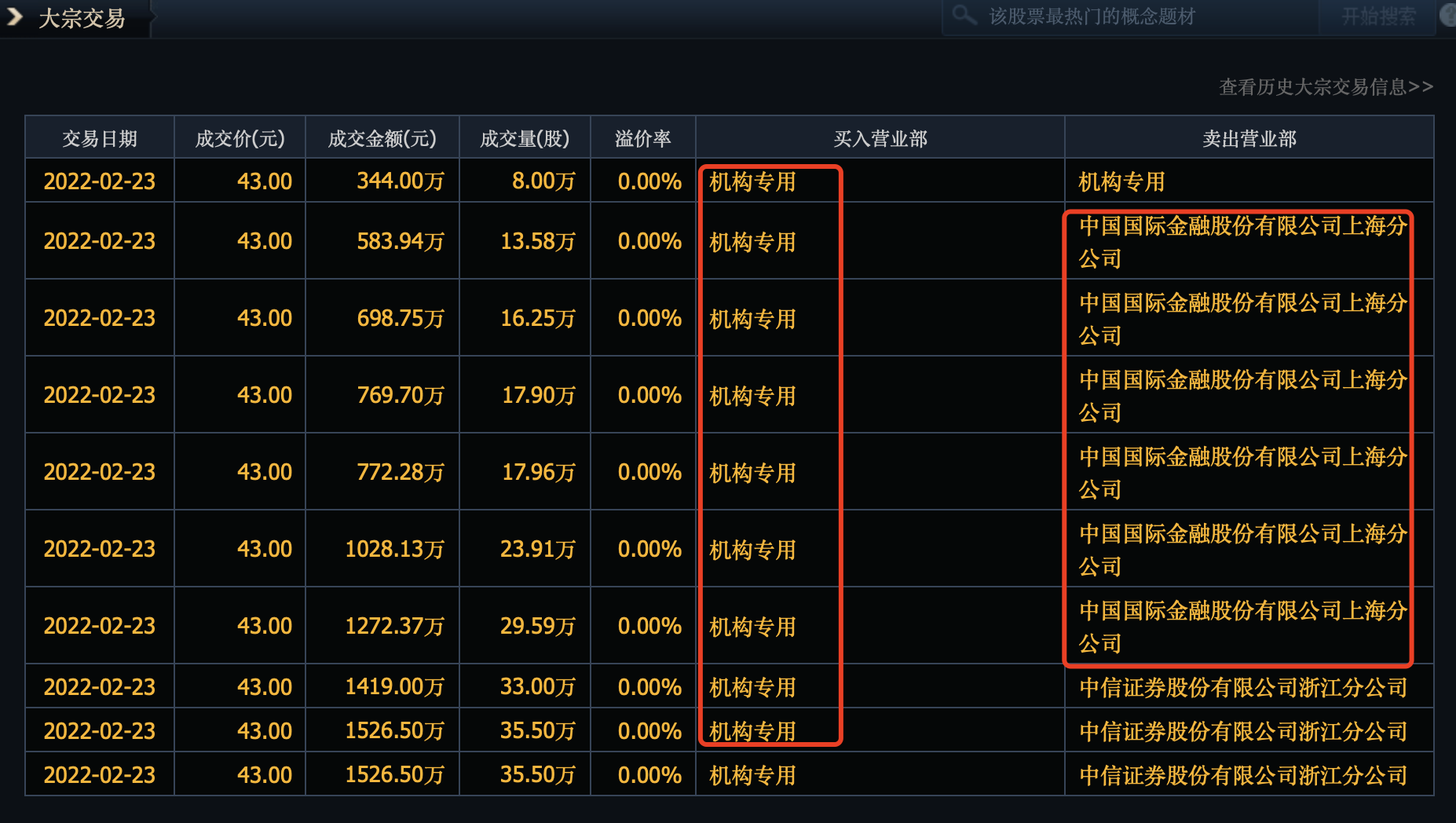Click the date 2022-02-23 in the 344.00万 row
Image resolution: width=1456 pixels, height=823 pixels.
(100, 181)
